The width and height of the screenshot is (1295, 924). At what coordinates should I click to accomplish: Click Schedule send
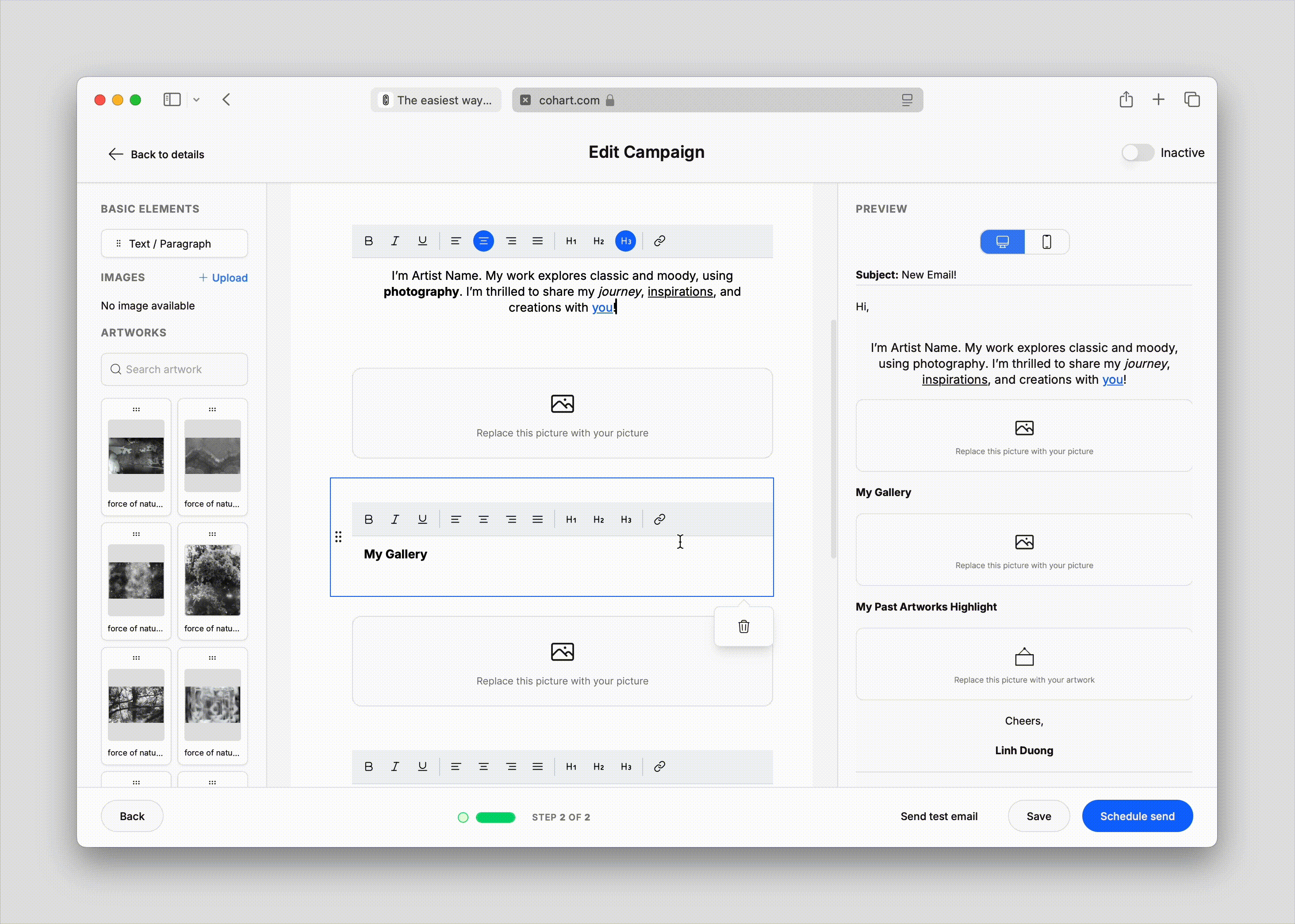(1137, 817)
